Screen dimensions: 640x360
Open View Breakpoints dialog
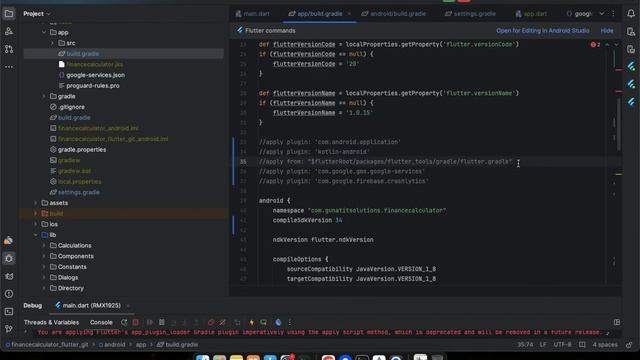pos(211,322)
